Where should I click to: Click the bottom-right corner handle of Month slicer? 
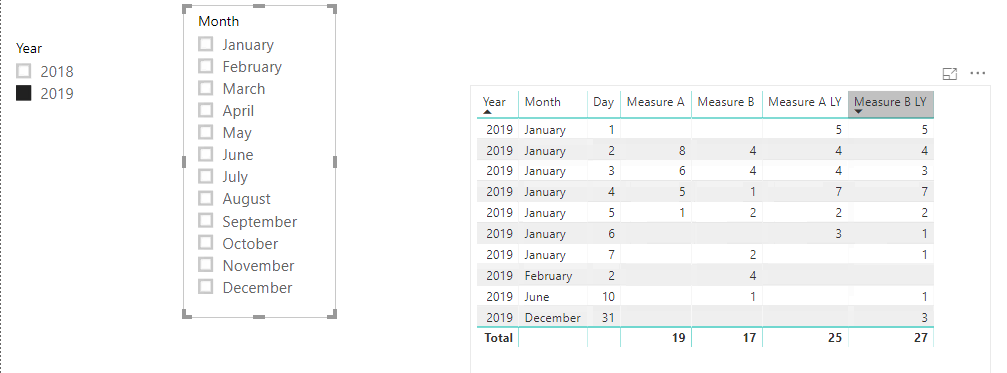(333, 314)
